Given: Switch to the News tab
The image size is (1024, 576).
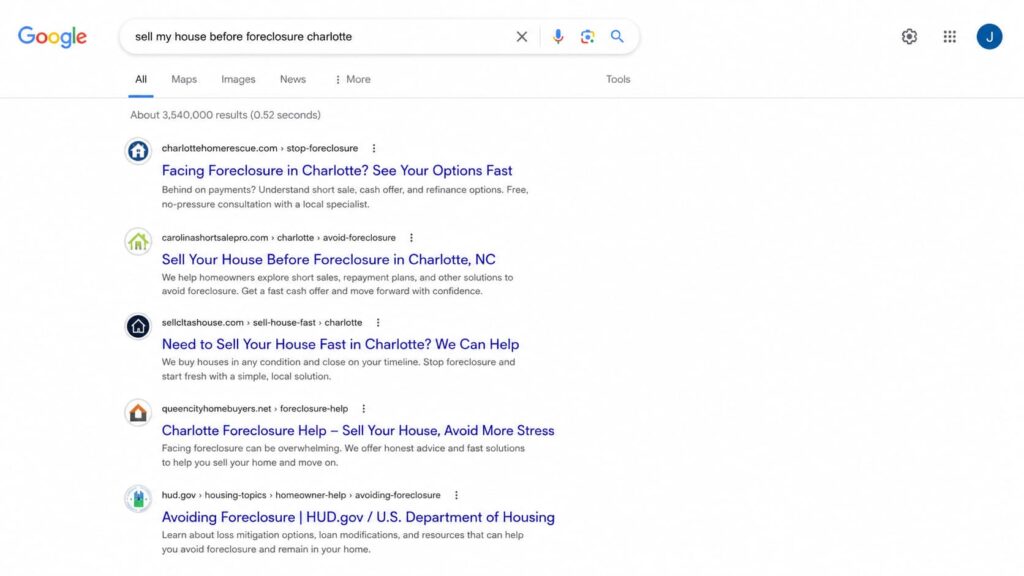Looking at the screenshot, I should click(293, 79).
